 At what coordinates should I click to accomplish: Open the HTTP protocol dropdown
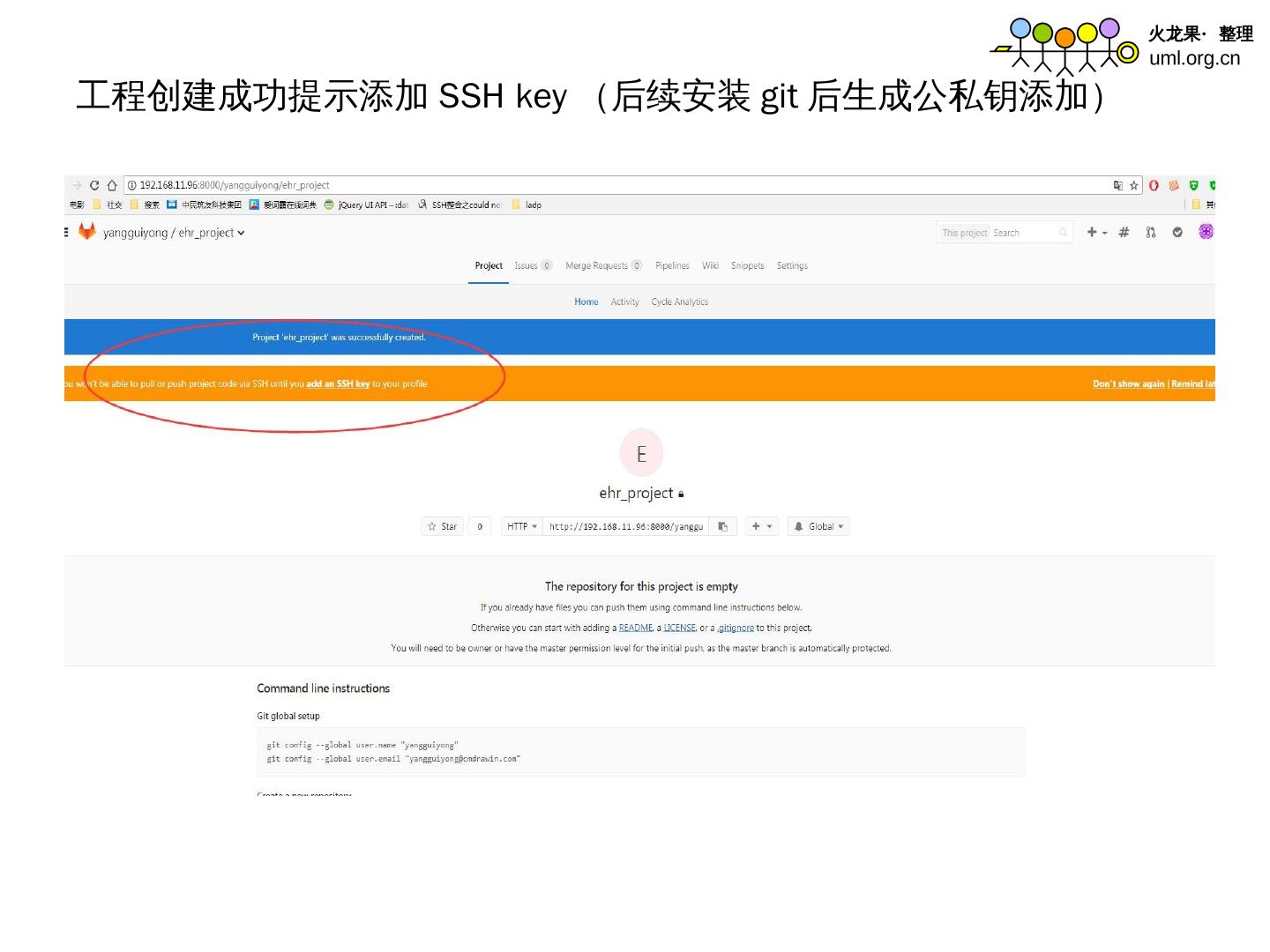522,526
